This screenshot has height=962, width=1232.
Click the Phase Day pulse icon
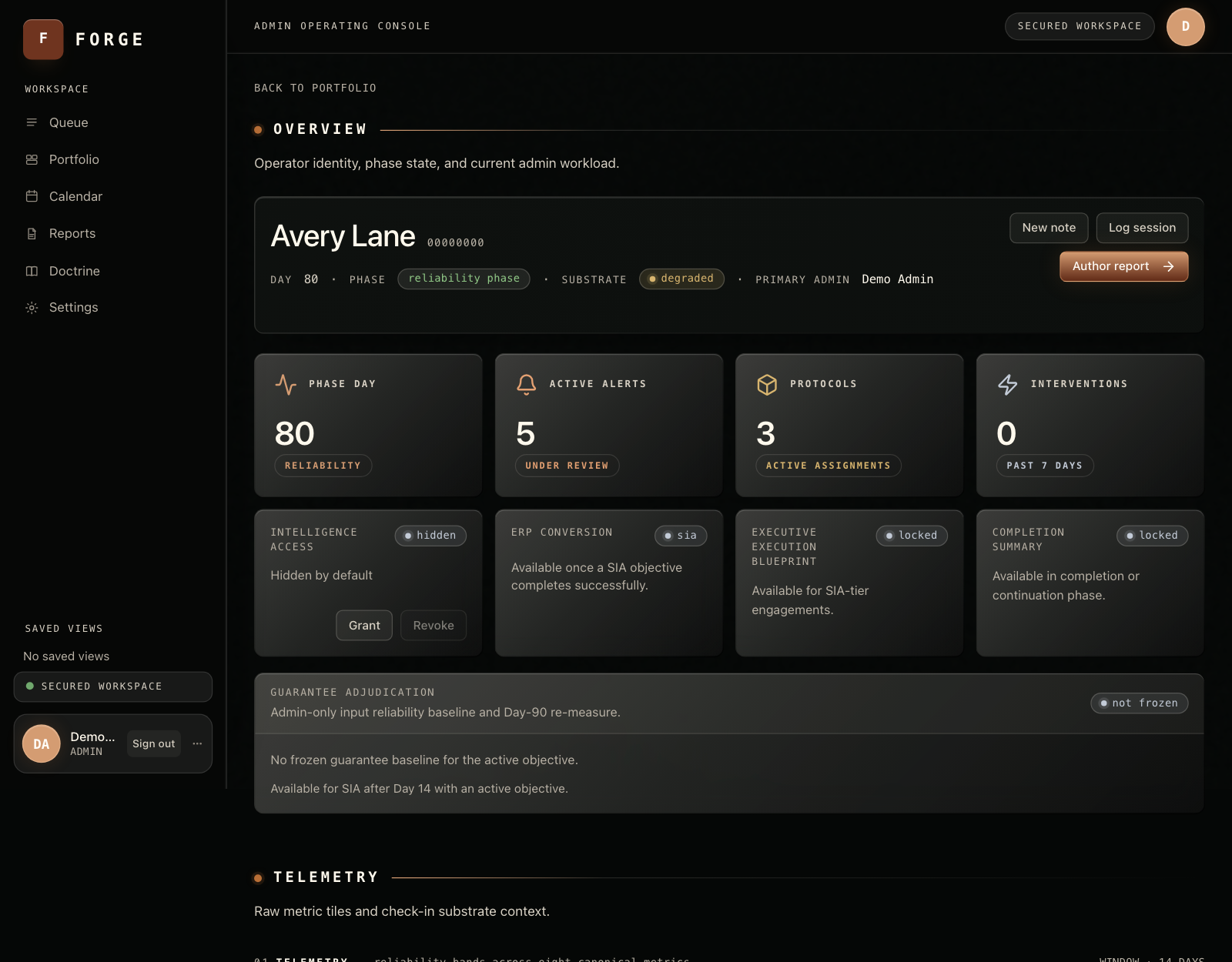(286, 384)
